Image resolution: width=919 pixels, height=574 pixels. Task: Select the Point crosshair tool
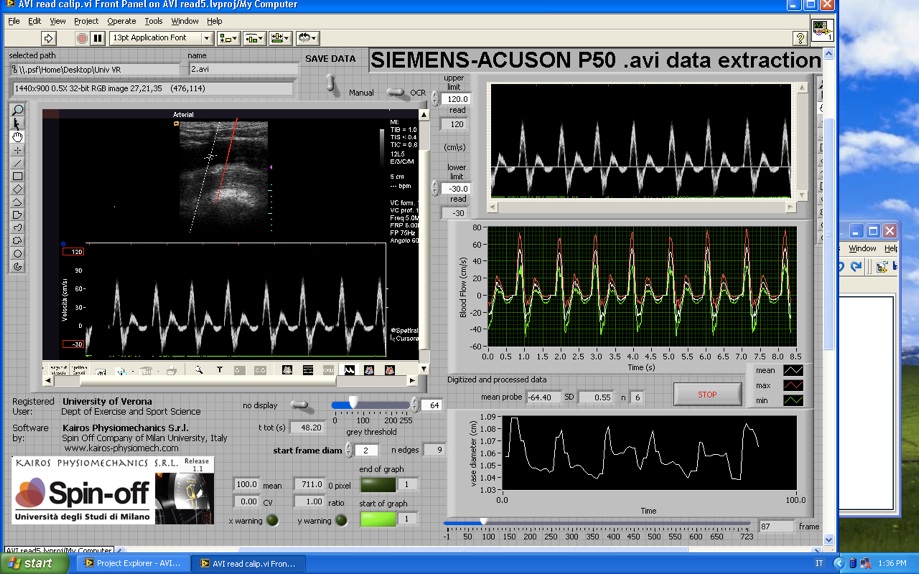click(18, 150)
